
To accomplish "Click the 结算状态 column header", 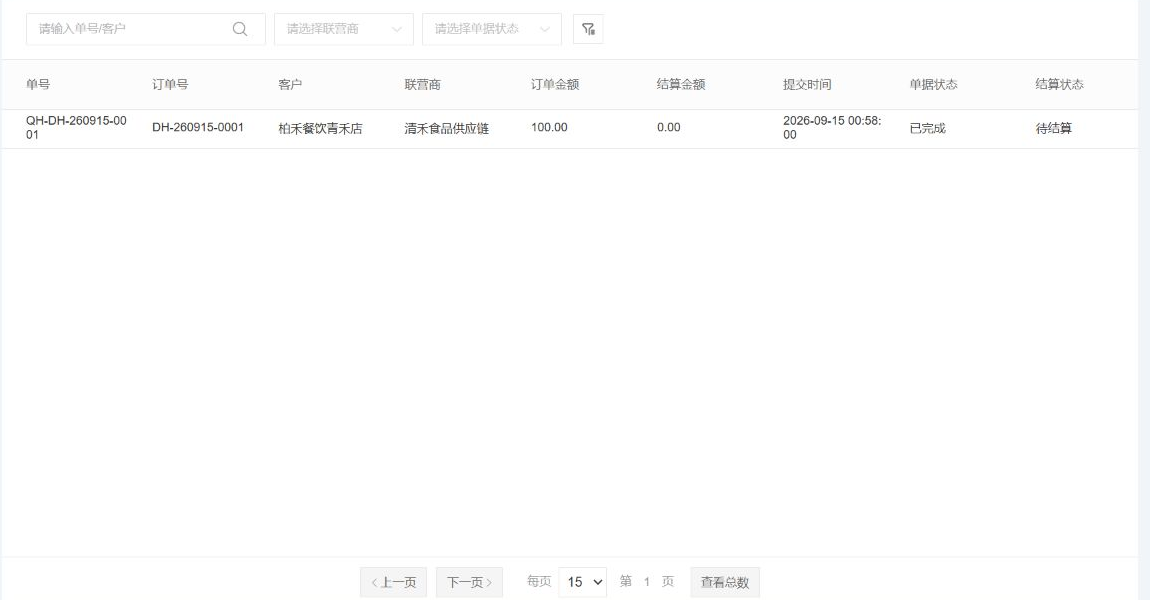I will click(1060, 84).
